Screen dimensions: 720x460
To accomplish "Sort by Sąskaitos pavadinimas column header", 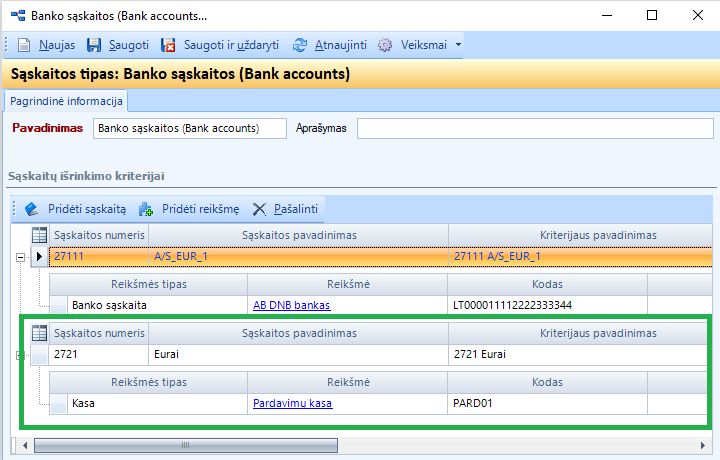I will coord(299,234).
